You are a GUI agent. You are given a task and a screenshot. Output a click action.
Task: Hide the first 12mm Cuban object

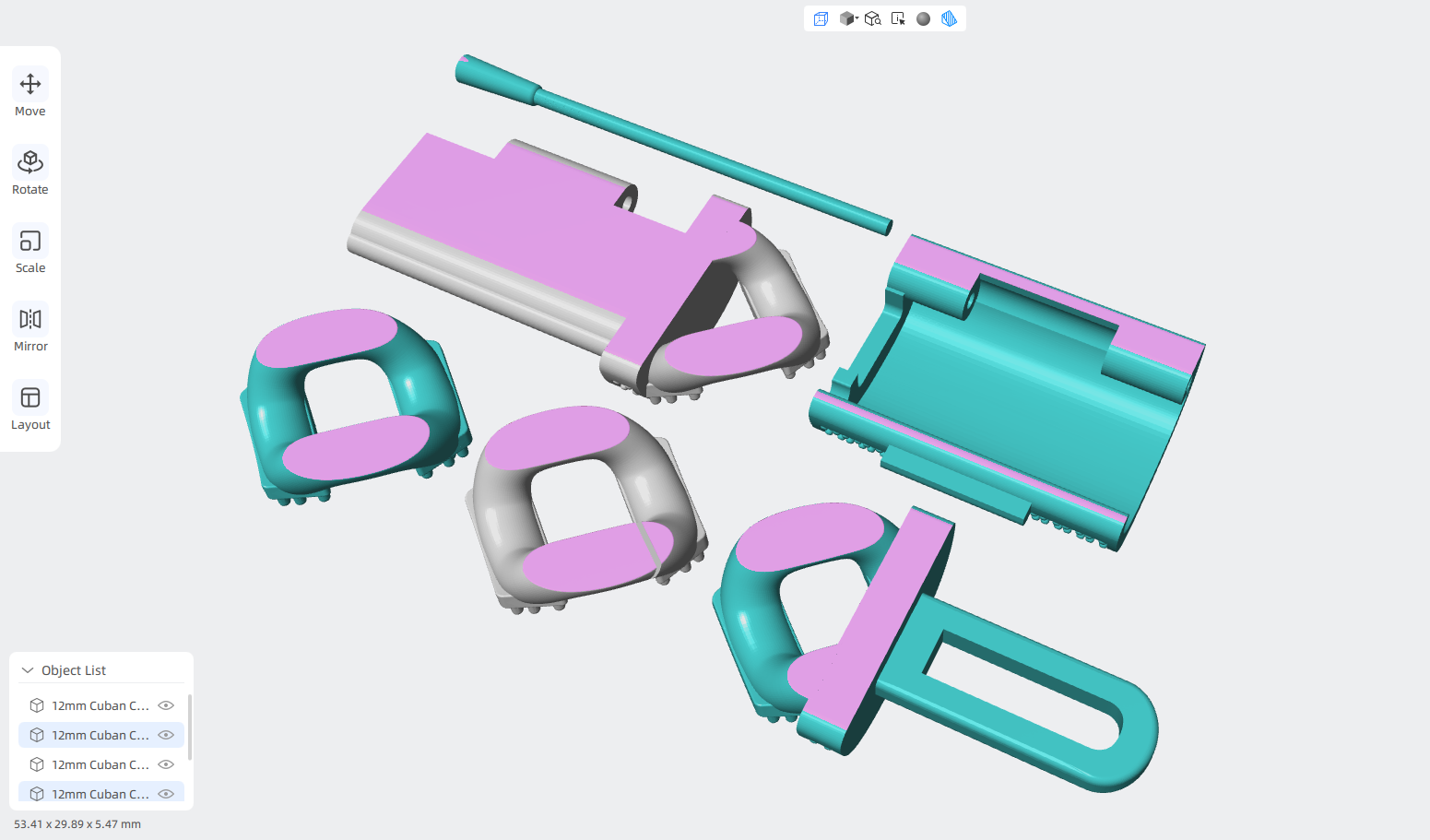tap(166, 705)
